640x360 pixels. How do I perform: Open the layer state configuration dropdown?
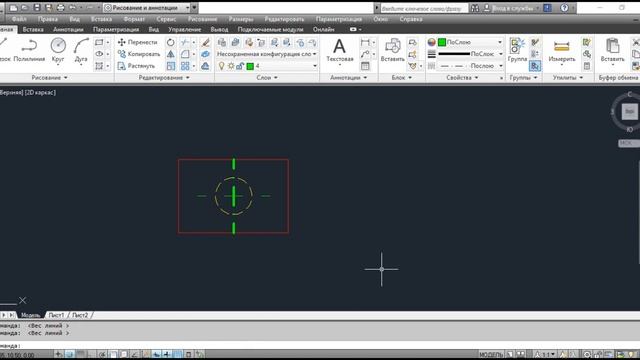click(267, 54)
